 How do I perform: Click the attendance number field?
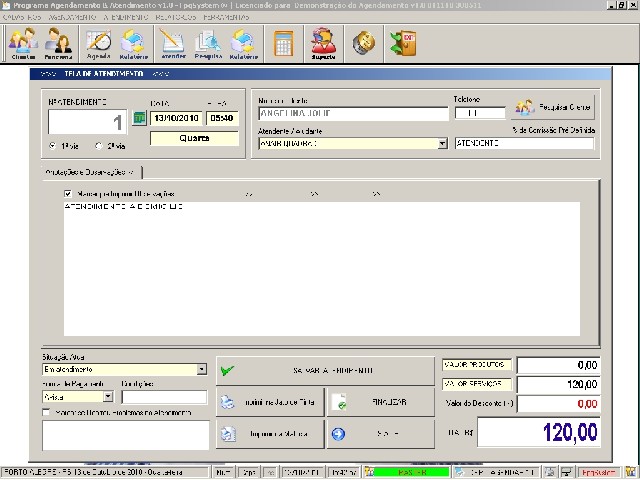pyautogui.click(x=87, y=122)
